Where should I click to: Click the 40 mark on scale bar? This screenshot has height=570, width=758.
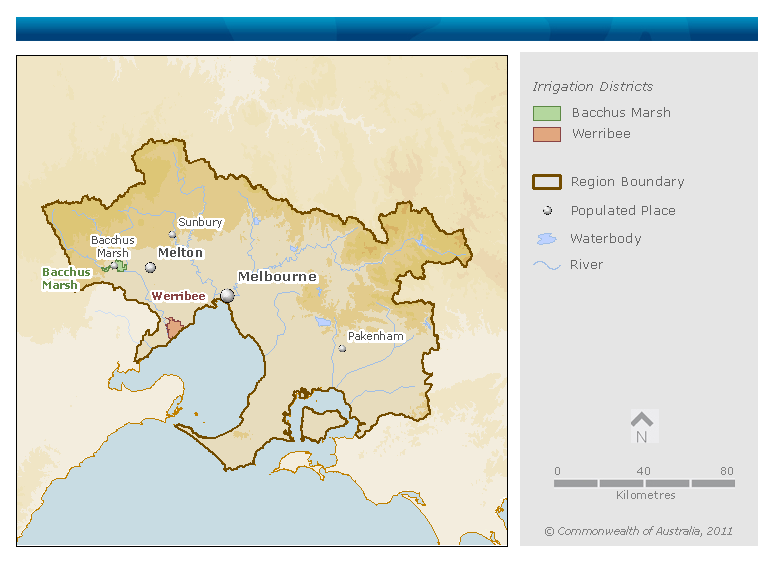coord(643,471)
